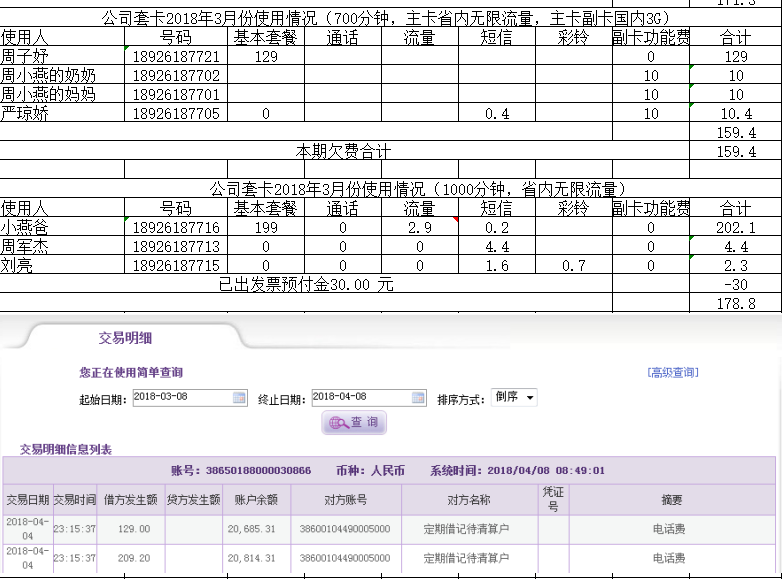The image size is (782, 579).
Task: Select the 已出发票预付金30.00 元 cell
Action: click(306, 284)
